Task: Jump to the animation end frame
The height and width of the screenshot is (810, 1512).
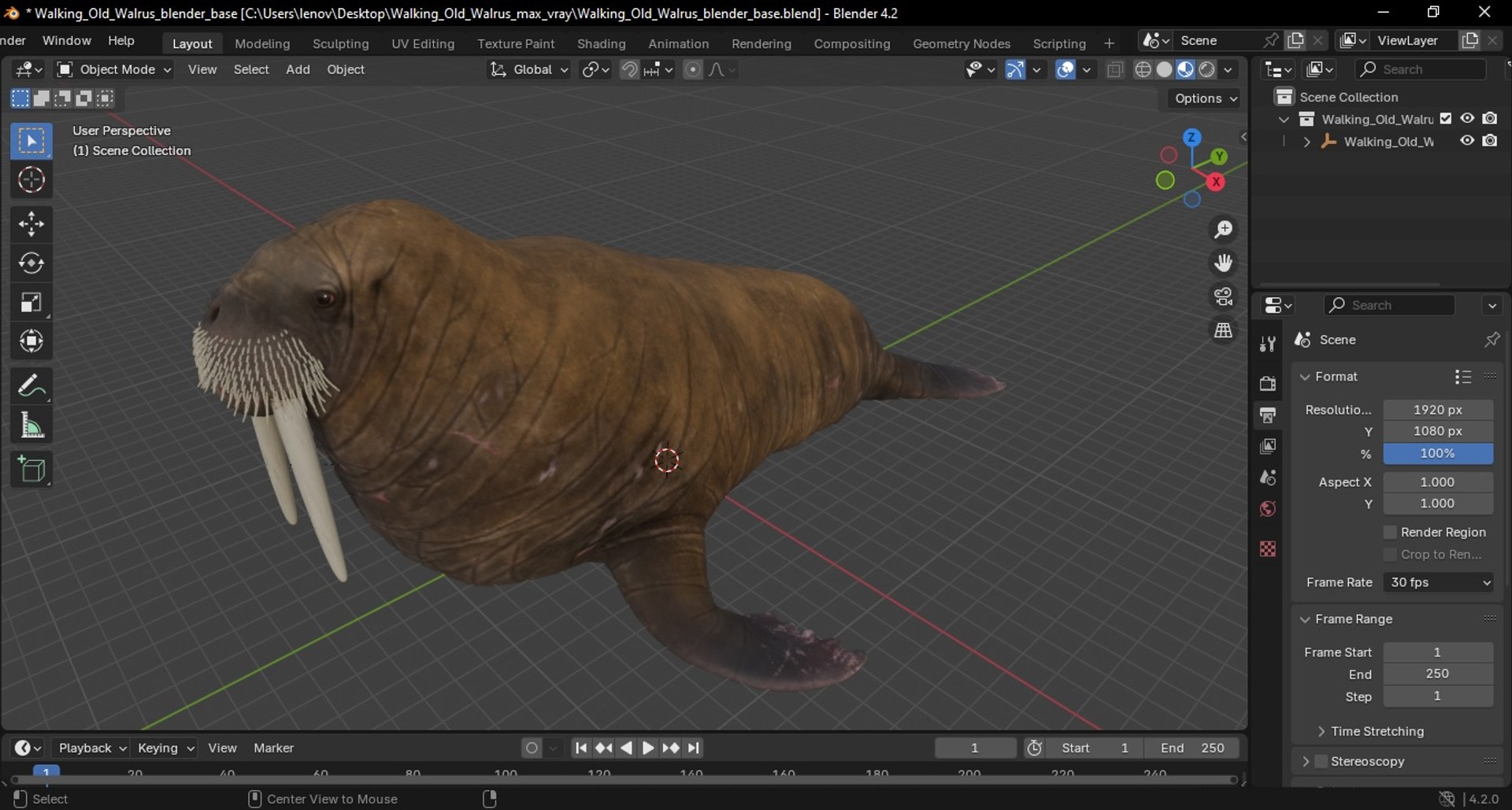Action: pyautogui.click(x=694, y=748)
